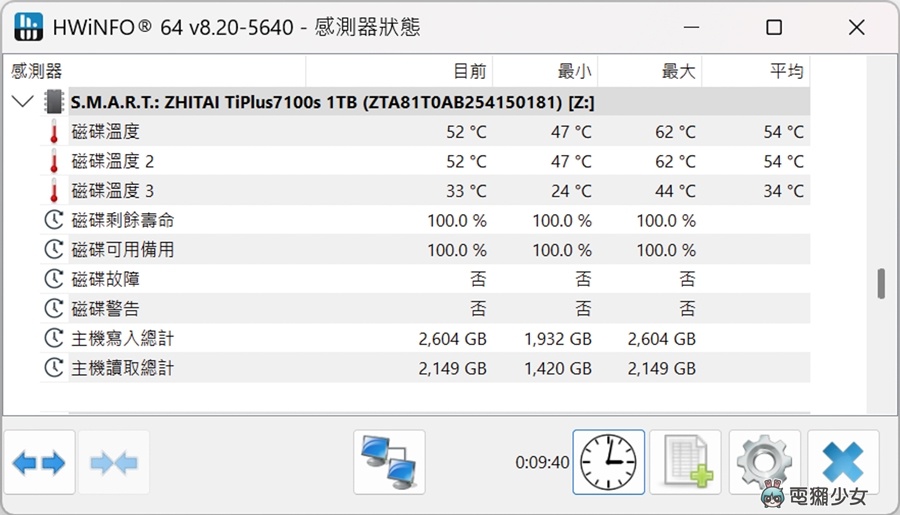Select the 主機讀取總計 row label
The width and height of the screenshot is (900, 515).
coord(122,368)
